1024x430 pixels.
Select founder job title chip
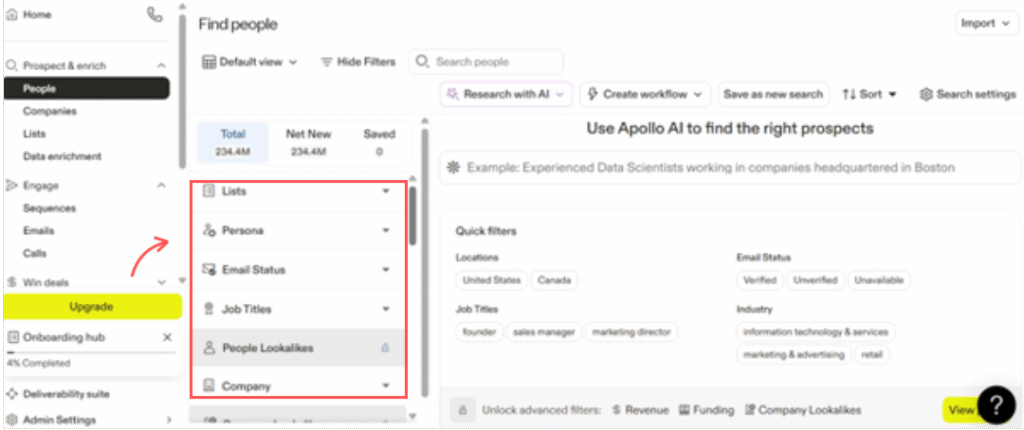point(480,332)
